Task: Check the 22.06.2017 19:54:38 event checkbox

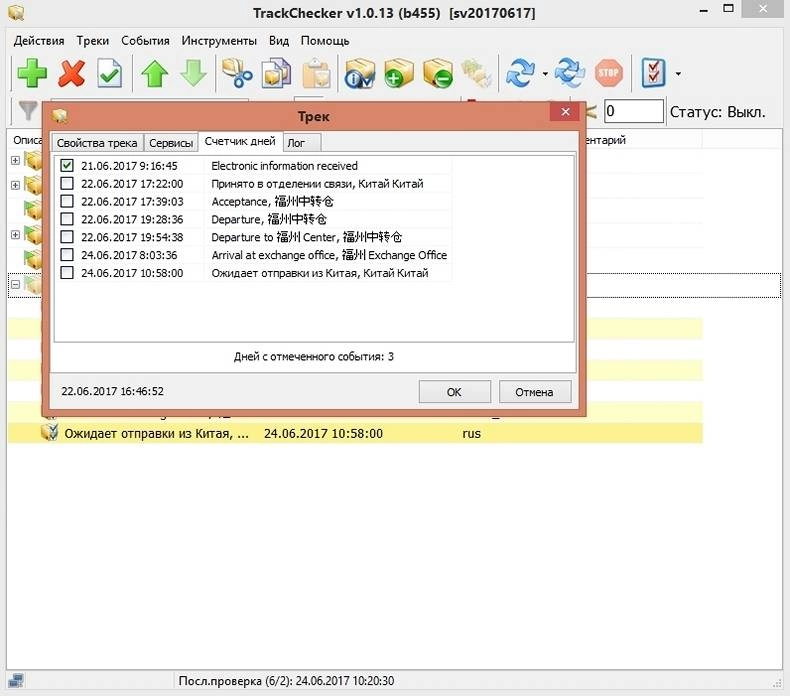Action: click(67, 236)
